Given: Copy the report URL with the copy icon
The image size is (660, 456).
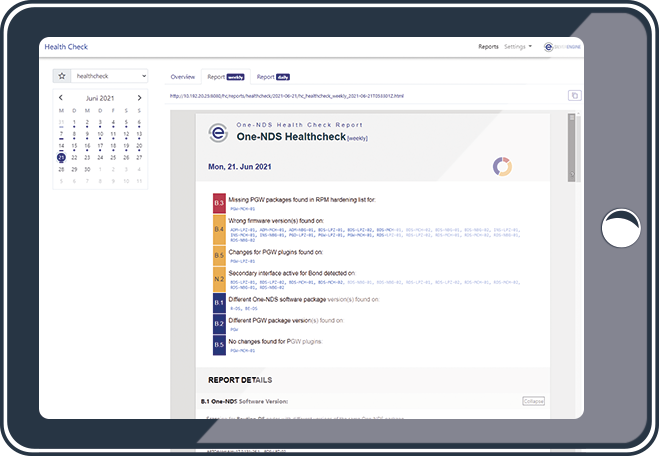Looking at the screenshot, I should [575, 96].
